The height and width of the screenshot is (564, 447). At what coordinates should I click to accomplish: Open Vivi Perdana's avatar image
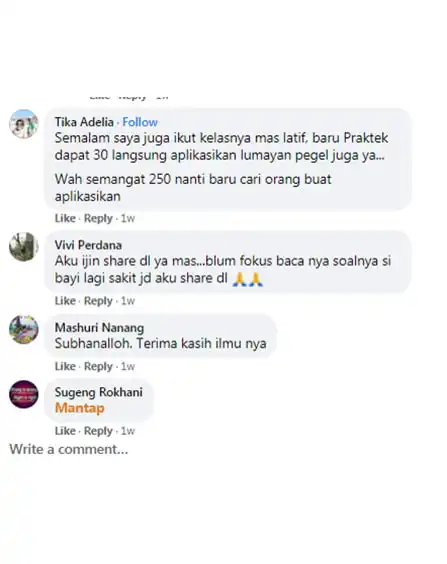(x=23, y=247)
